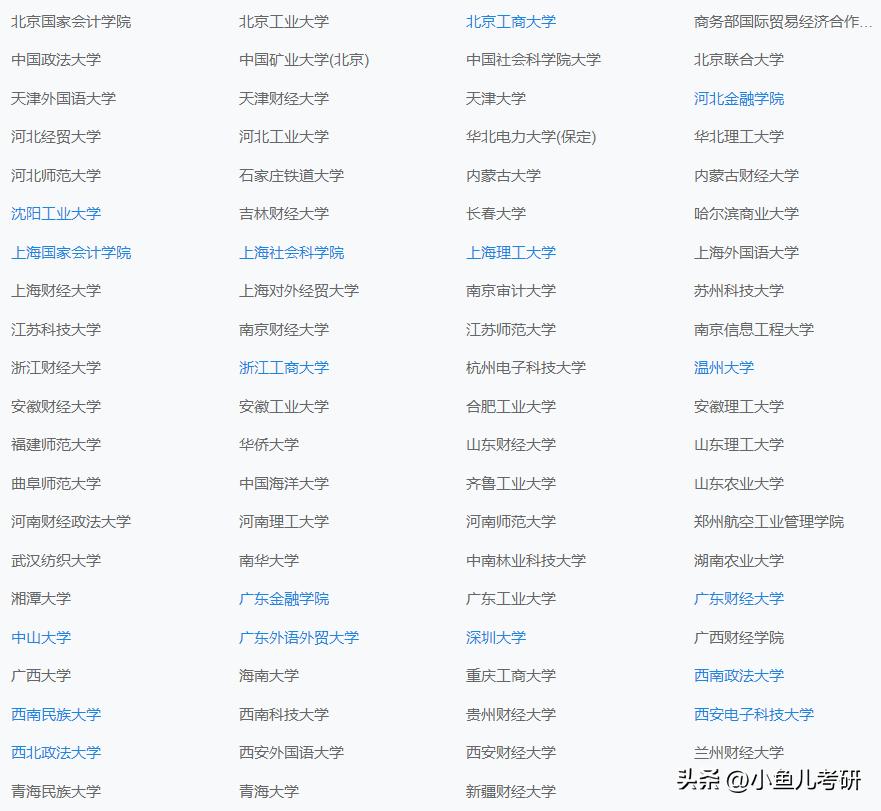The image size is (881, 811).
Task: Select 中南林业科技大学 entry
Action: [526, 561]
